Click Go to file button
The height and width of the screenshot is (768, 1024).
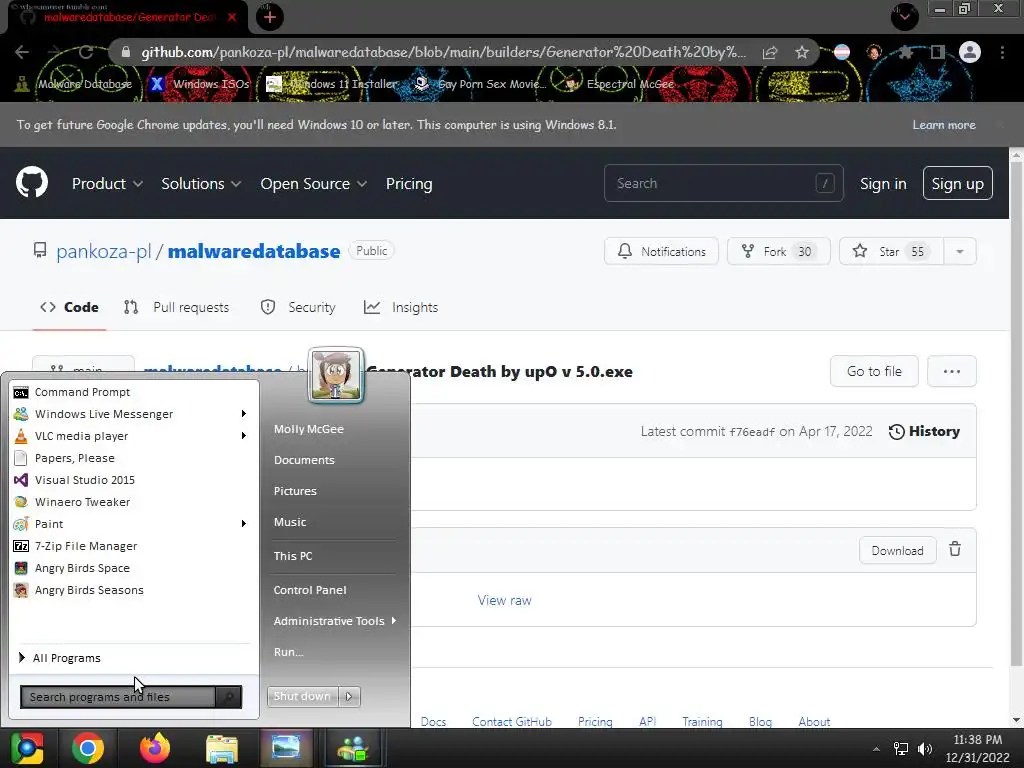click(x=874, y=371)
